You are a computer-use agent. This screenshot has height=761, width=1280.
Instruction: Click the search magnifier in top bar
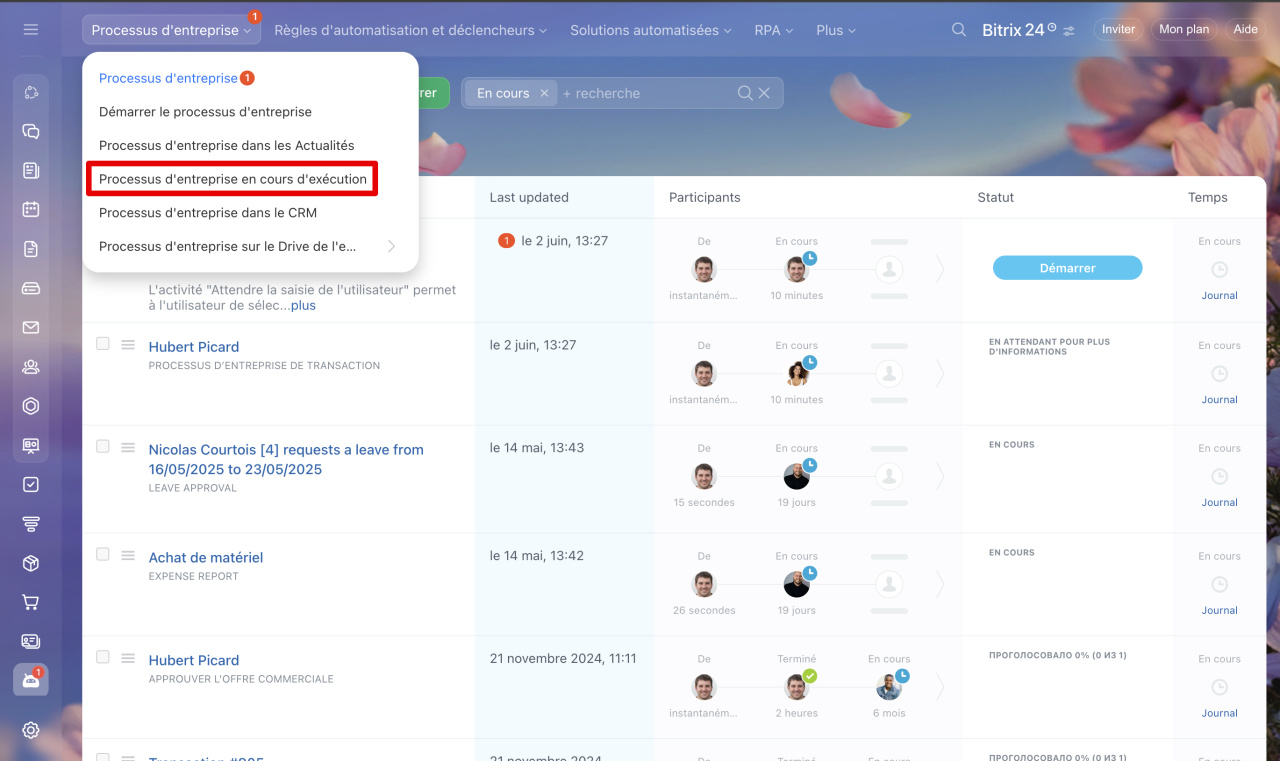(x=959, y=30)
